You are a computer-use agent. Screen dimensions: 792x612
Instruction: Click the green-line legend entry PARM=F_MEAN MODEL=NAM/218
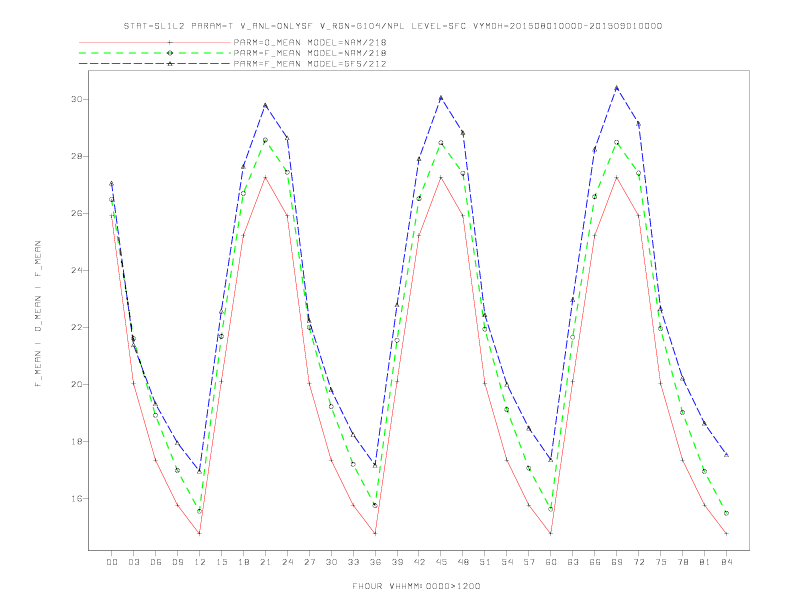[310, 53]
